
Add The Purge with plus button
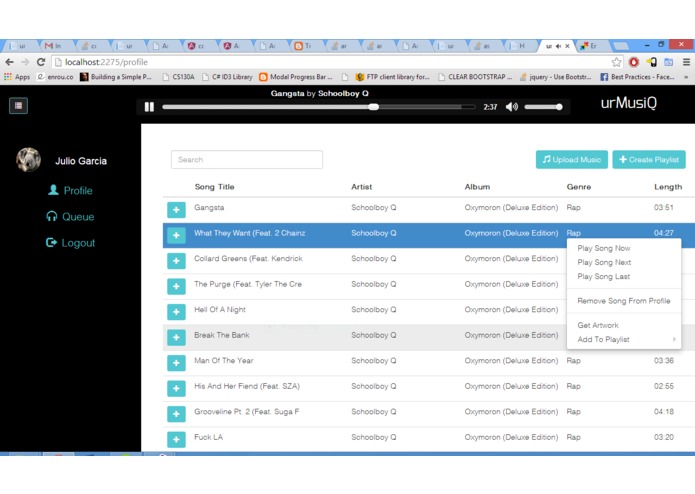pyautogui.click(x=176, y=286)
